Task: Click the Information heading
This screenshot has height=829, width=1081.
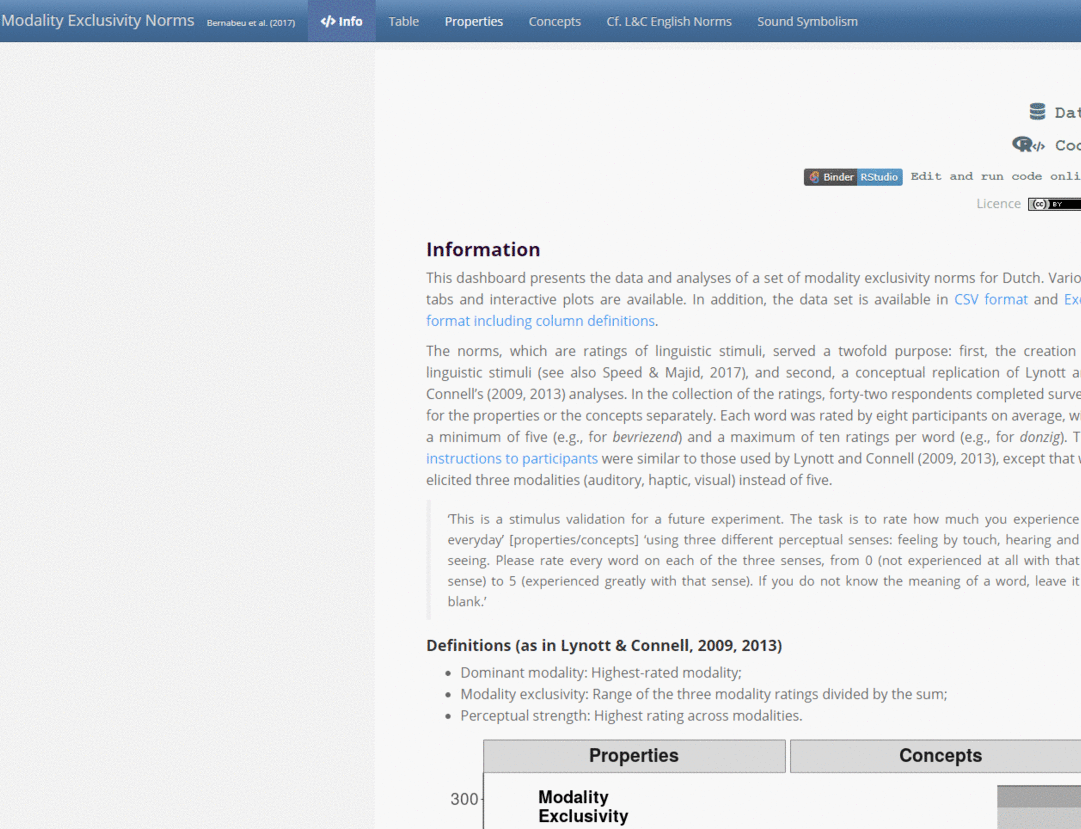Action: tap(483, 249)
